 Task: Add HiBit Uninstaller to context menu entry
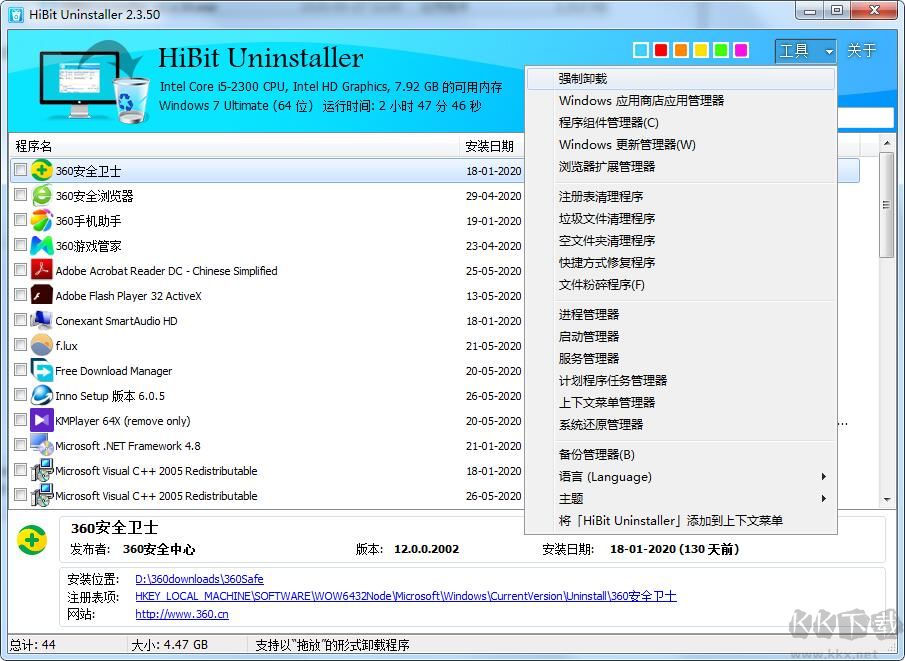pos(682,520)
